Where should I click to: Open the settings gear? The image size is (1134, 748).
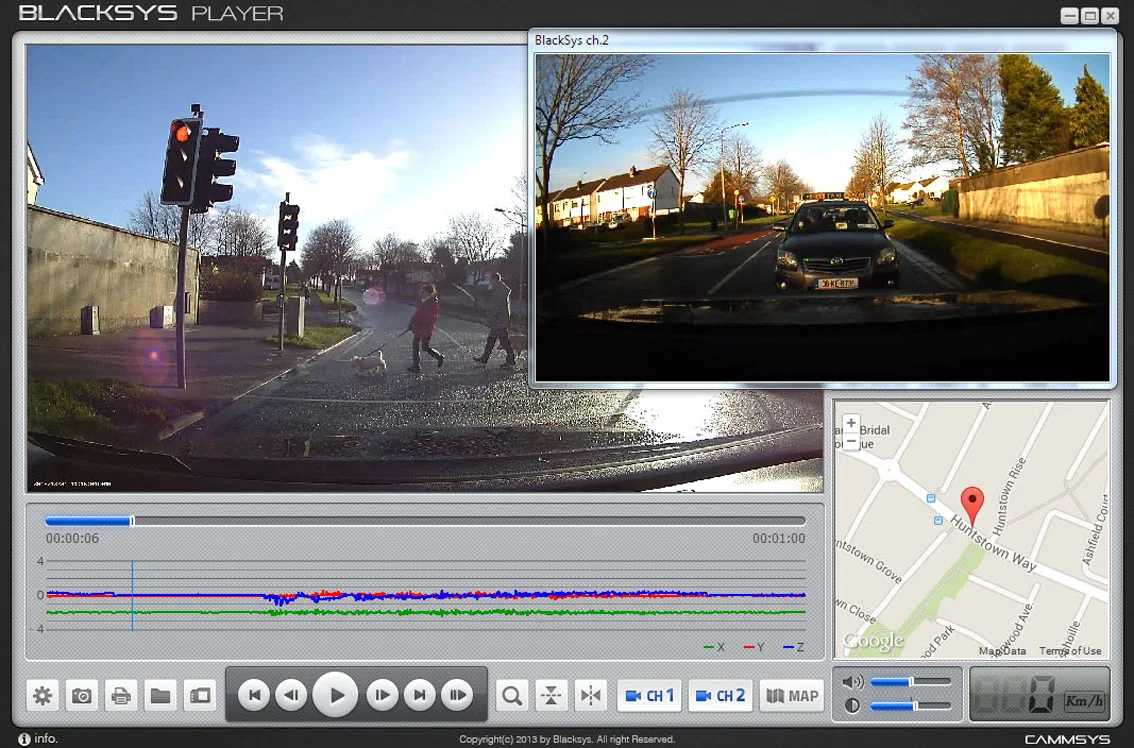[43, 696]
